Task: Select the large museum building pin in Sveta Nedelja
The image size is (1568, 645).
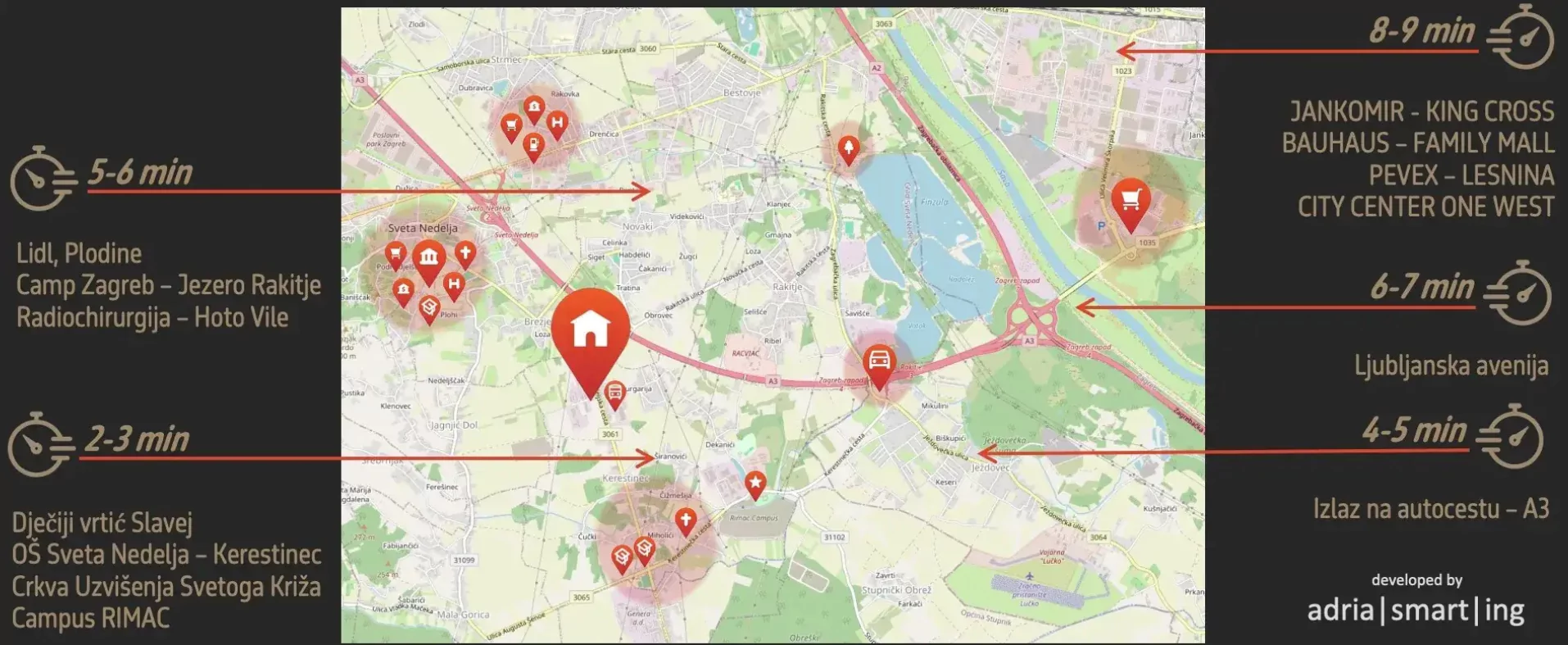Action: [428, 262]
